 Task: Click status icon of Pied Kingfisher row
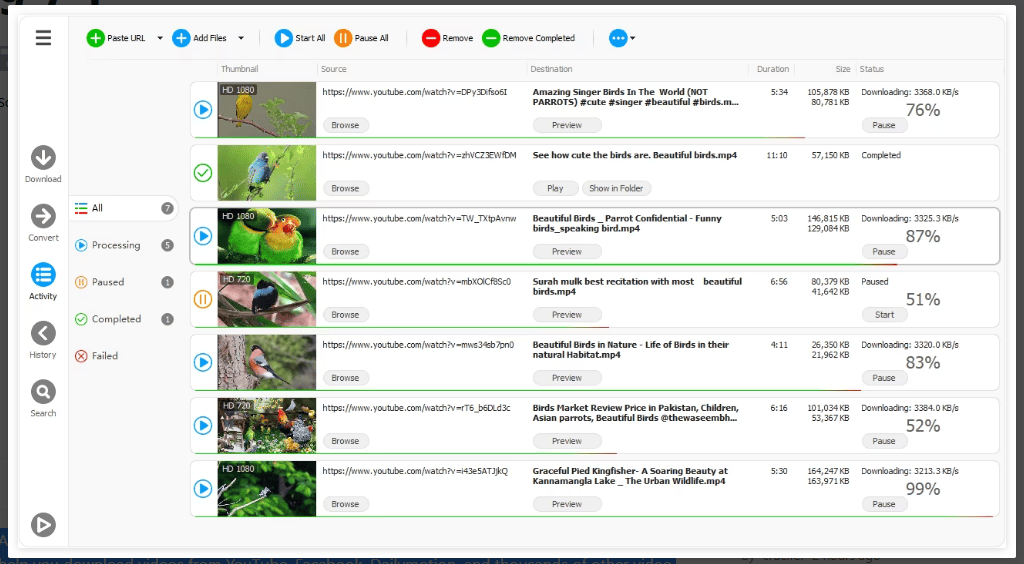coord(203,488)
